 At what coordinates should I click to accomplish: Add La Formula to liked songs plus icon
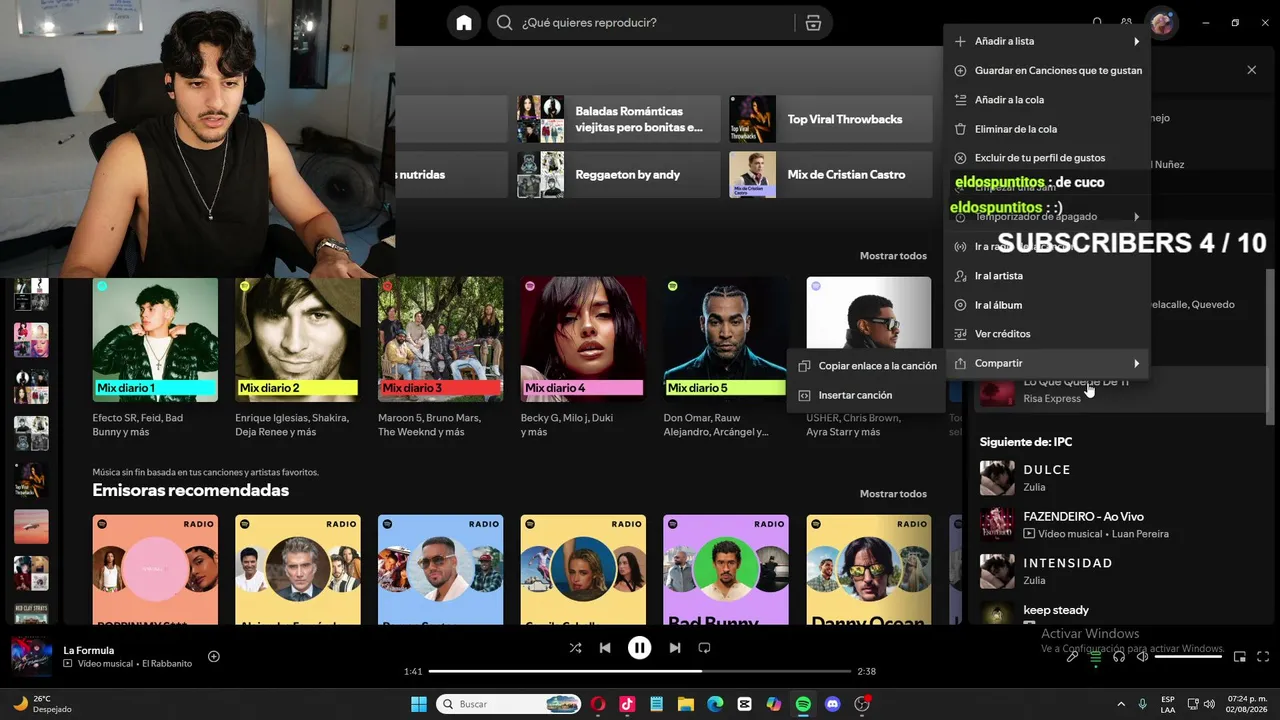[x=214, y=657]
